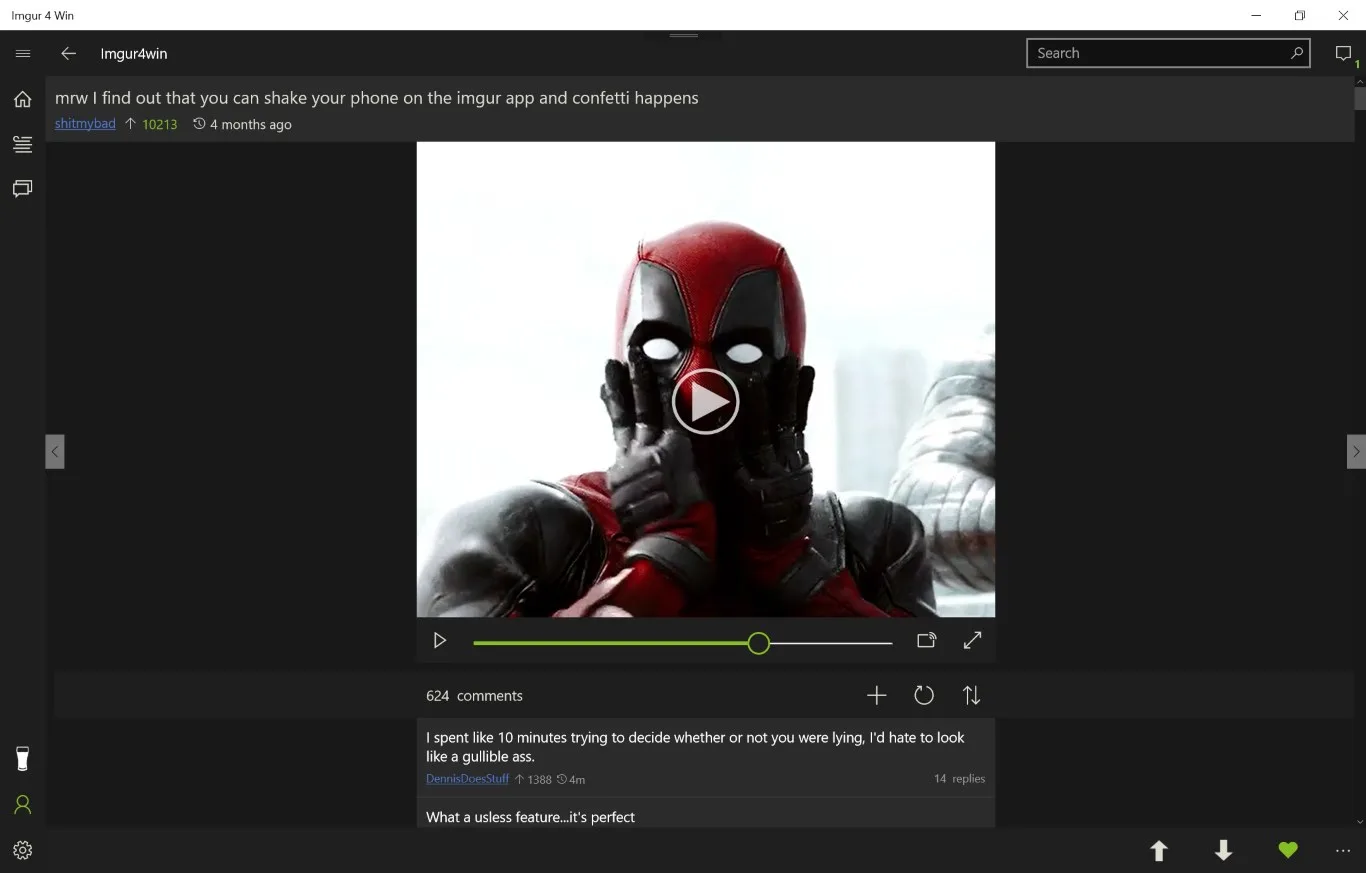Expand the 14 replies

coord(959,779)
